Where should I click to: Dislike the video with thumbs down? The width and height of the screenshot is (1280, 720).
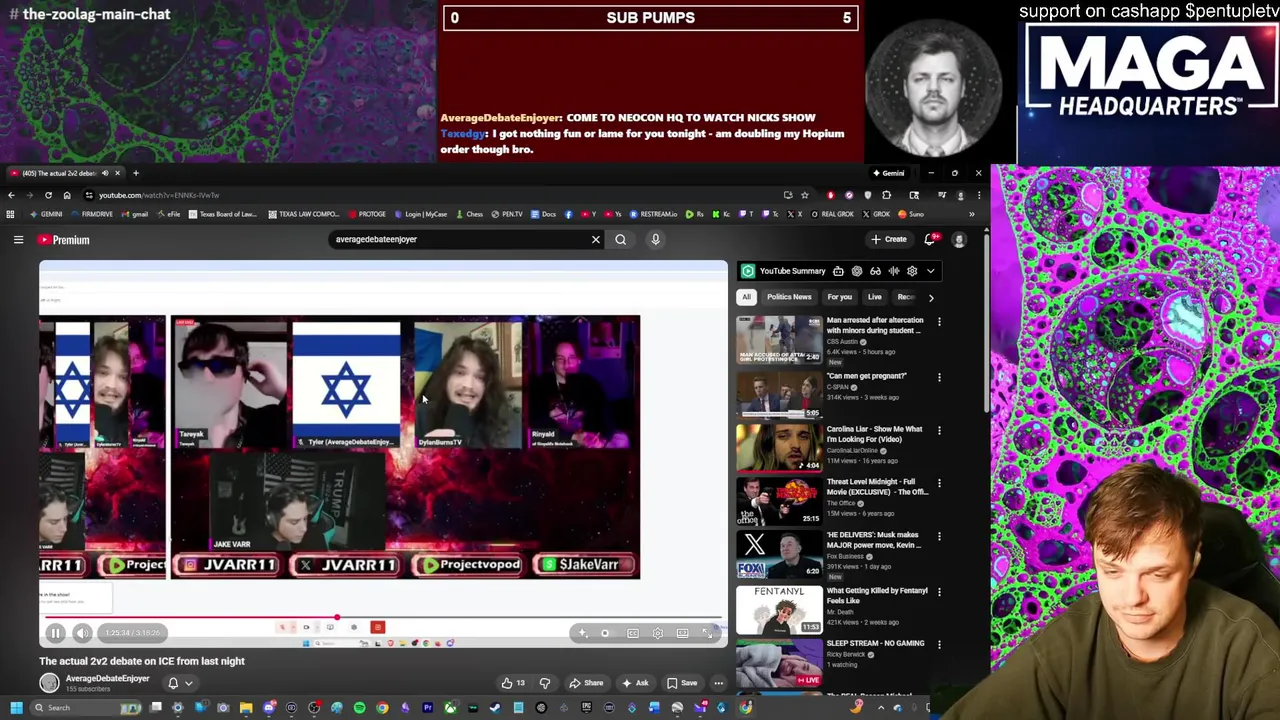tap(545, 683)
